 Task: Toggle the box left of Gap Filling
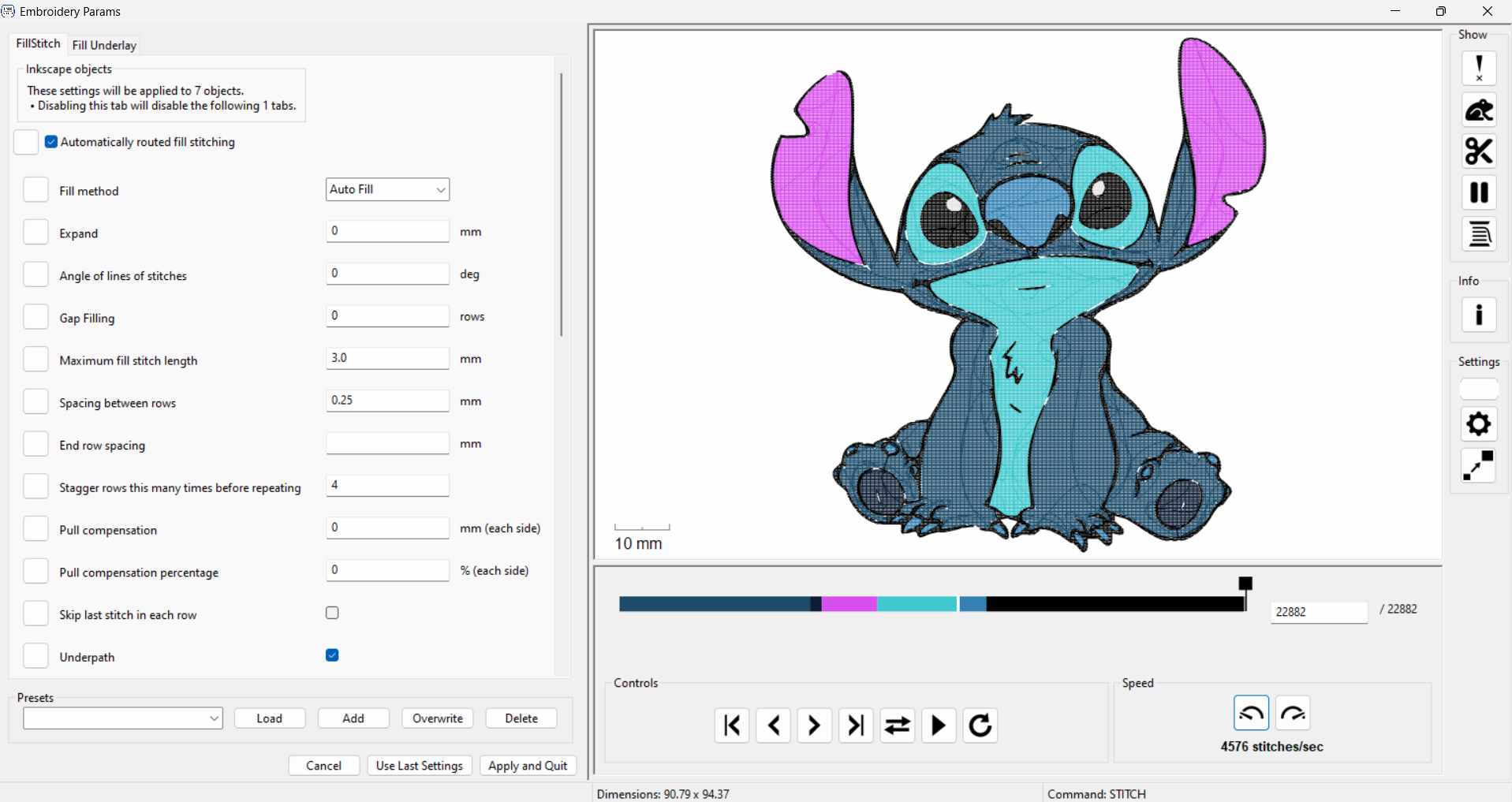35,317
